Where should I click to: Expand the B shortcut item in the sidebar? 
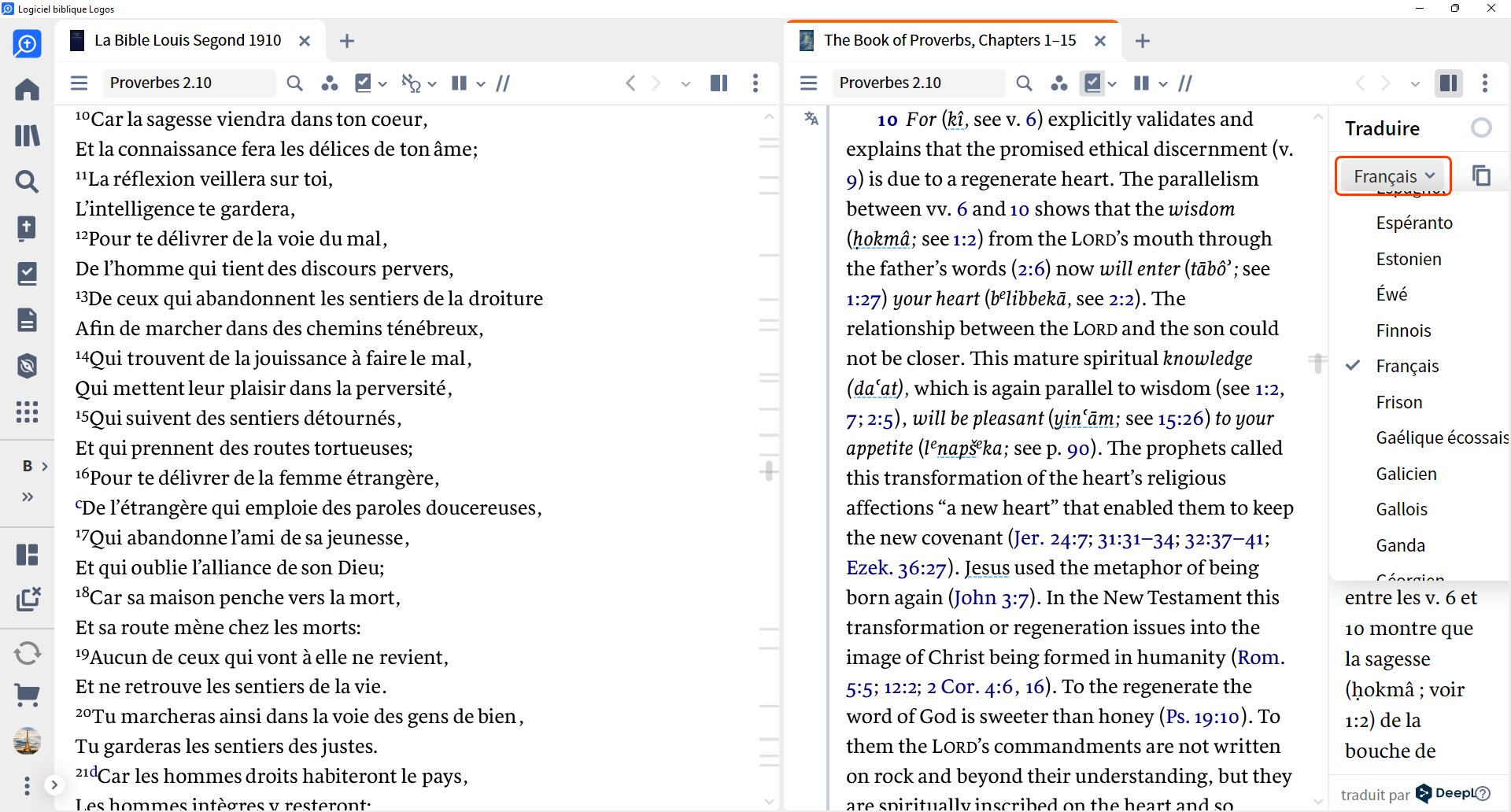35,466
